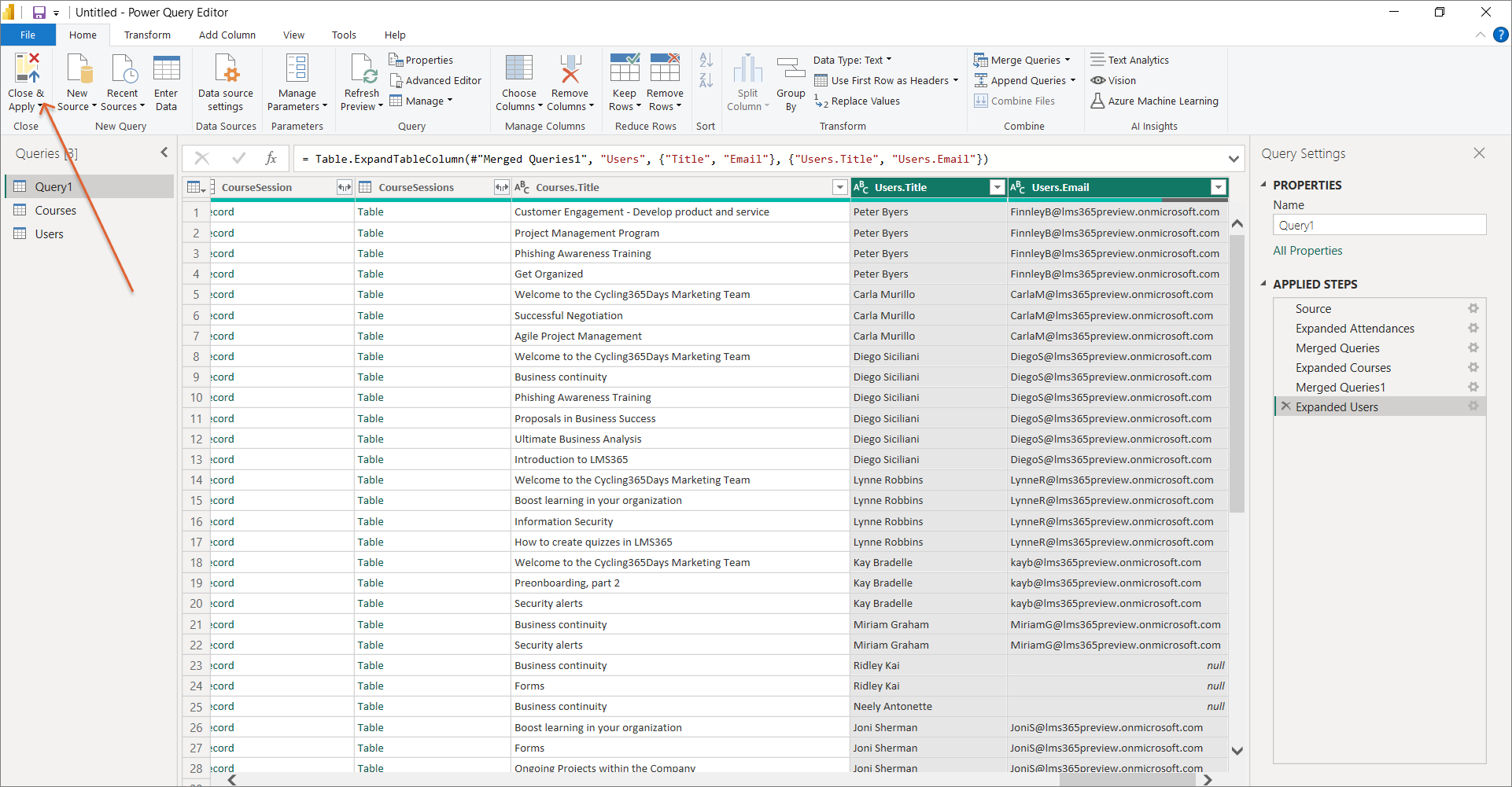Open Data source settings
This screenshot has height=787, width=1512.
coord(226,69)
